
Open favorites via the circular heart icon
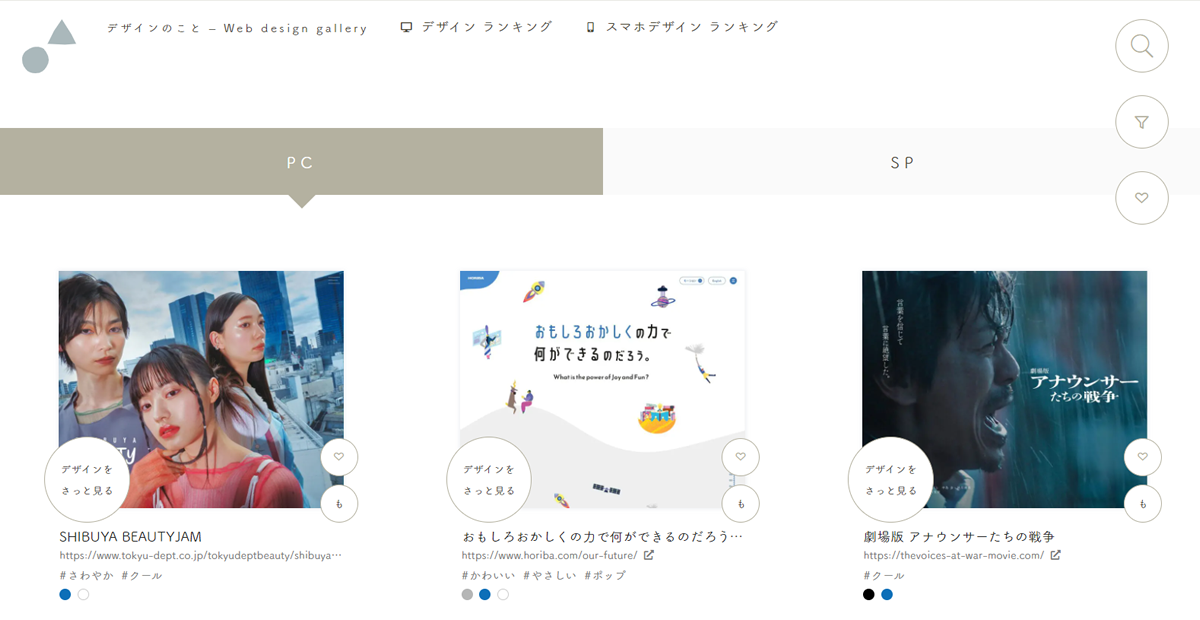click(x=1142, y=198)
